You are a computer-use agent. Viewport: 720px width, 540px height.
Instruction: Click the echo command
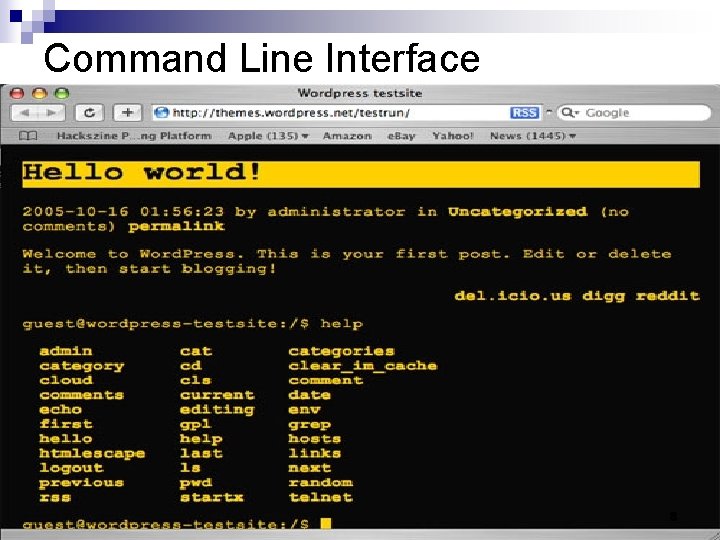pyautogui.click(x=61, y=410)
